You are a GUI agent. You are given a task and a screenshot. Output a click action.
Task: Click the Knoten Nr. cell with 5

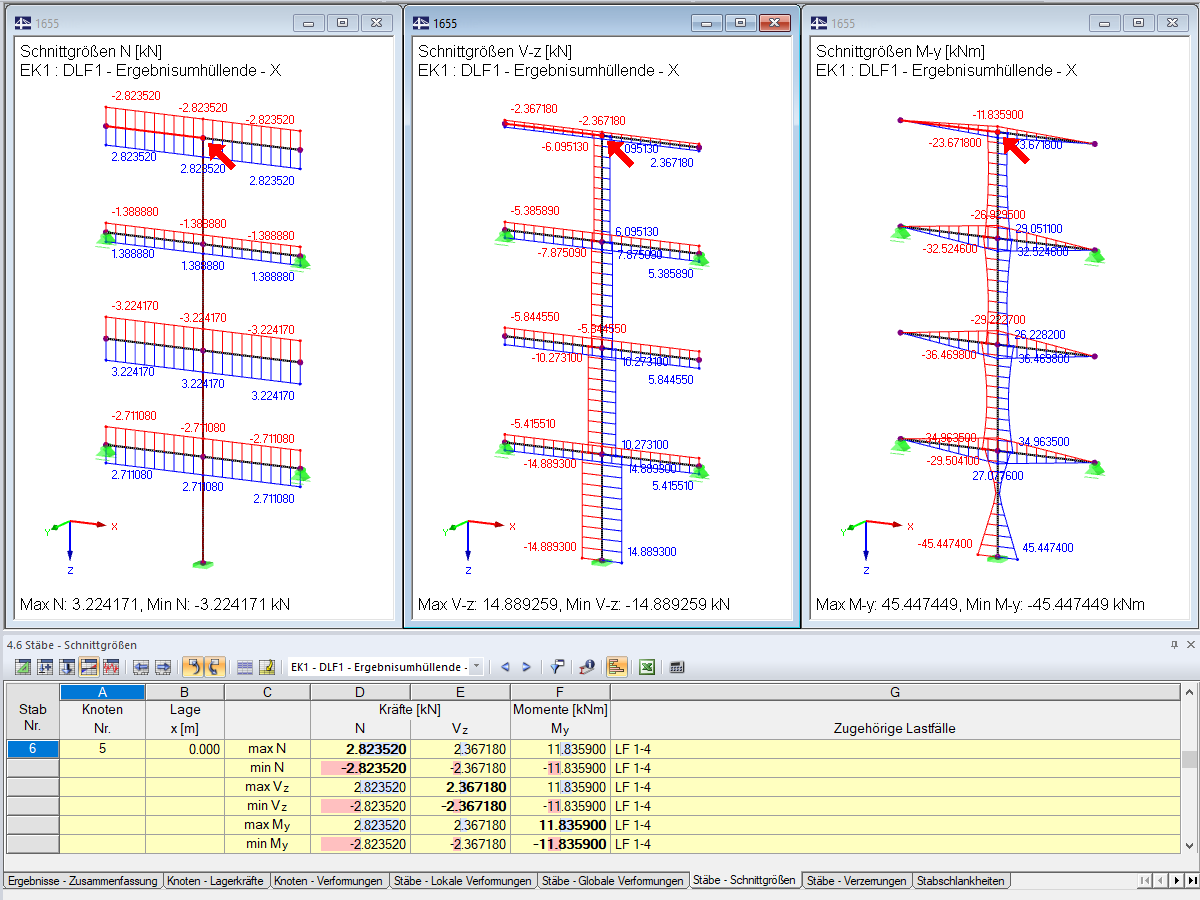(102, 748)
